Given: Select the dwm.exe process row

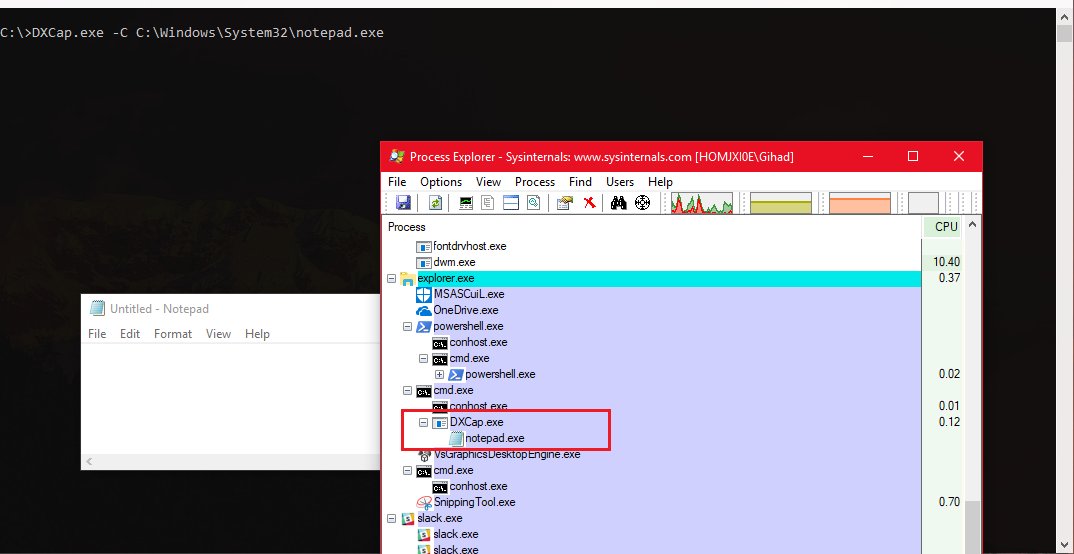Looking at the screenshot, I should click(x=653, y=262).
